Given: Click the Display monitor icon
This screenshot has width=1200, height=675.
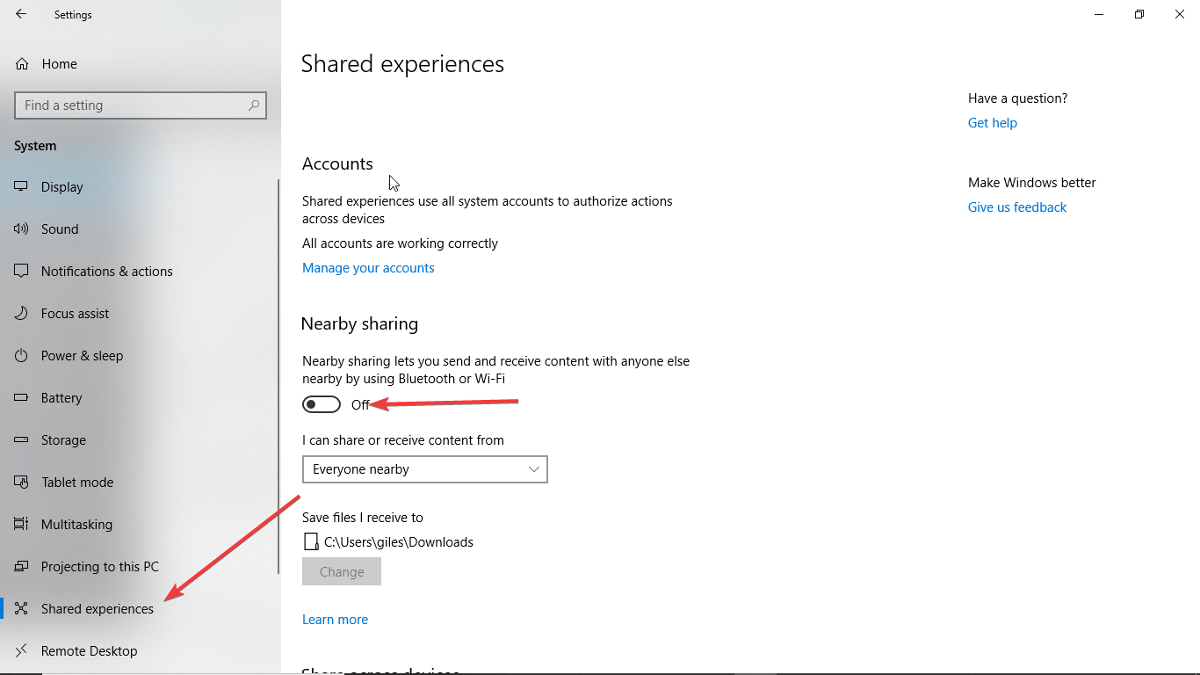Looking at the screenshot, I should 21,187.
